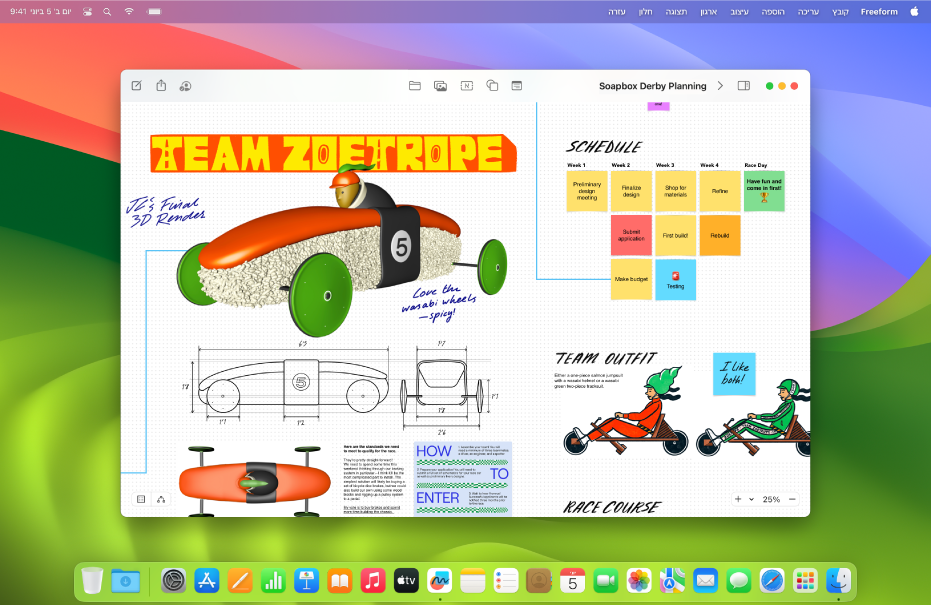This screenshot has height=606, width=931.
Task: Open Numbers from the Dock
Action: pyautogui.click(x=273, y=580)
